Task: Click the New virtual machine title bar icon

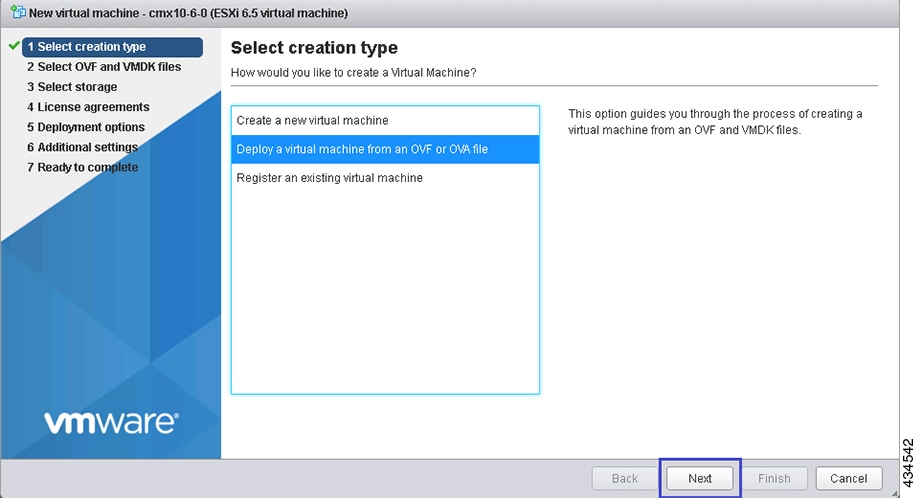Action: click(18, 11)
